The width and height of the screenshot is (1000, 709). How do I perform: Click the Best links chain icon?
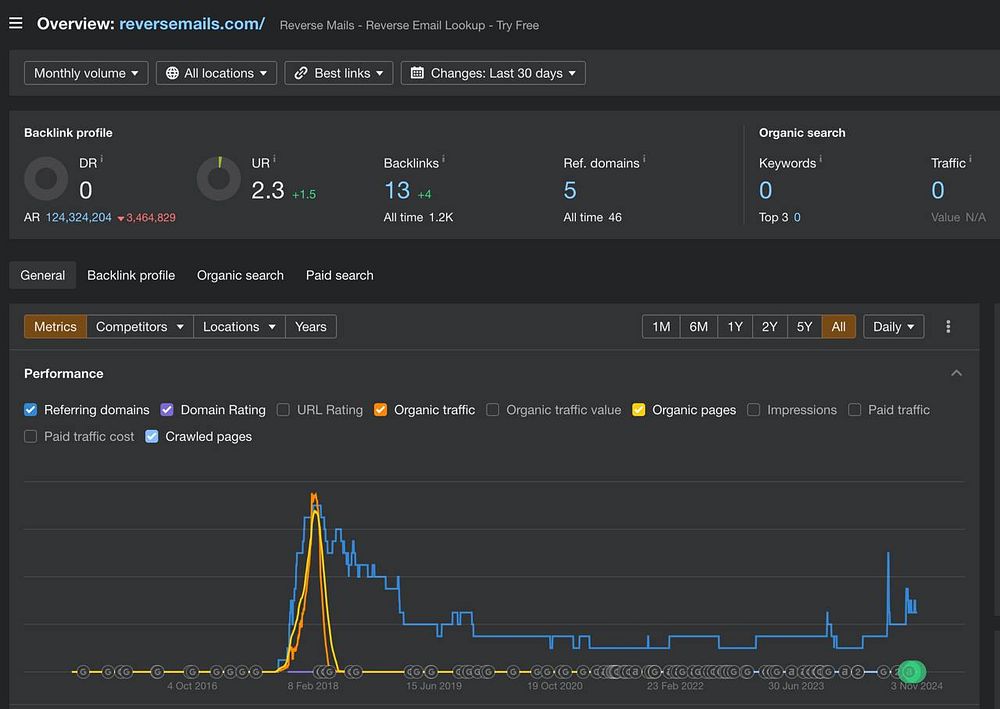300,73
